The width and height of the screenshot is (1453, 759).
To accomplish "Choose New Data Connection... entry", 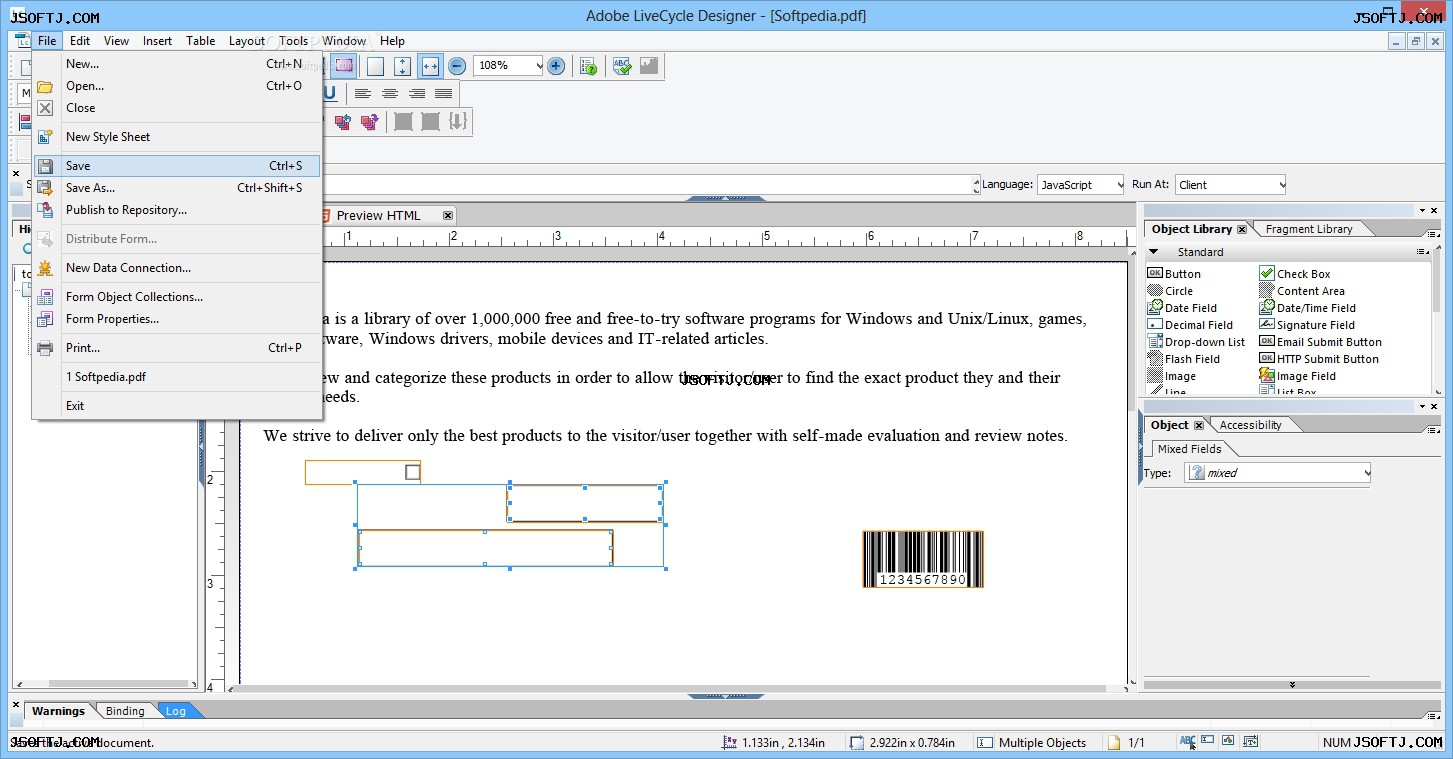I will point(177,268).
